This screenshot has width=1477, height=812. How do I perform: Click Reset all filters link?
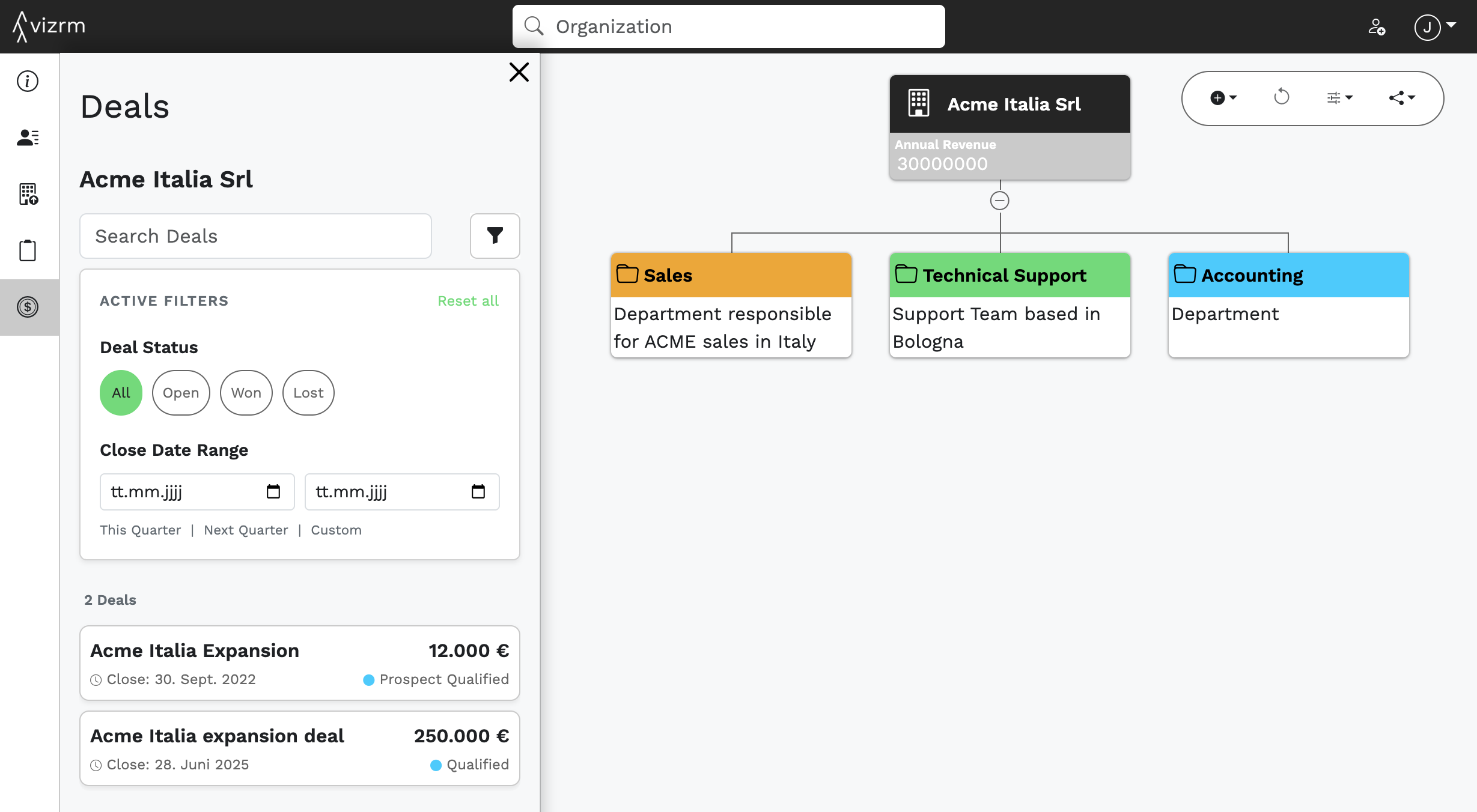click(467, 301)
